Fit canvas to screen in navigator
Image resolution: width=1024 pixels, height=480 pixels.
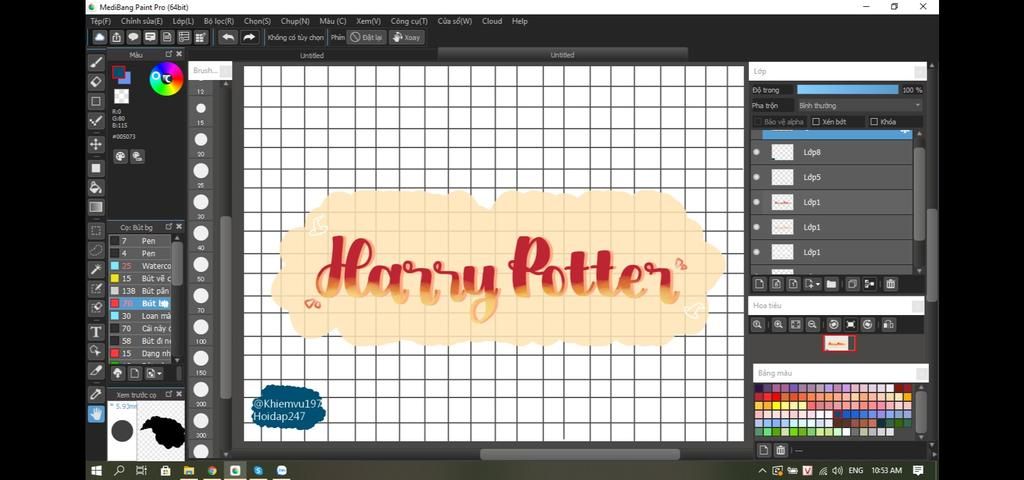[x=795, y=325]
